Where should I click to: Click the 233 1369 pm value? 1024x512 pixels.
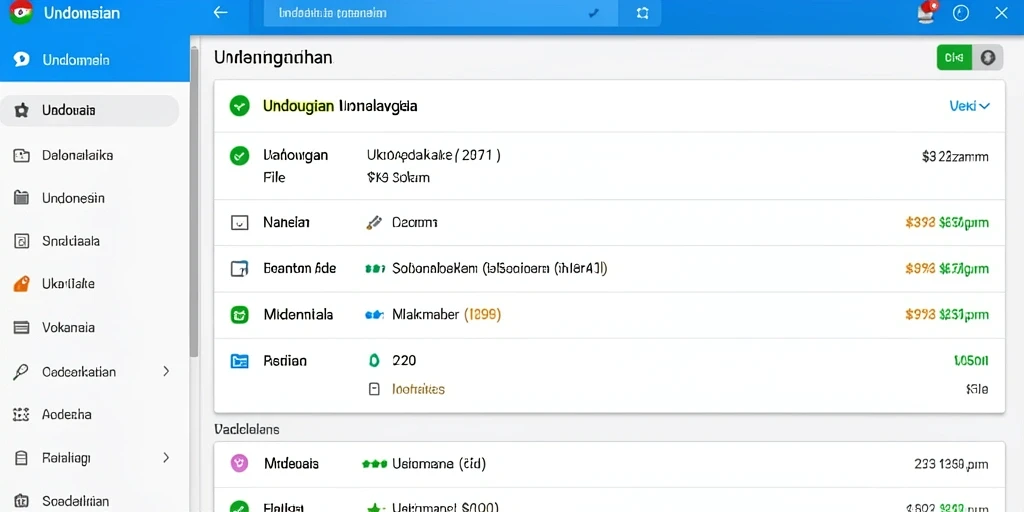point(952,464)
